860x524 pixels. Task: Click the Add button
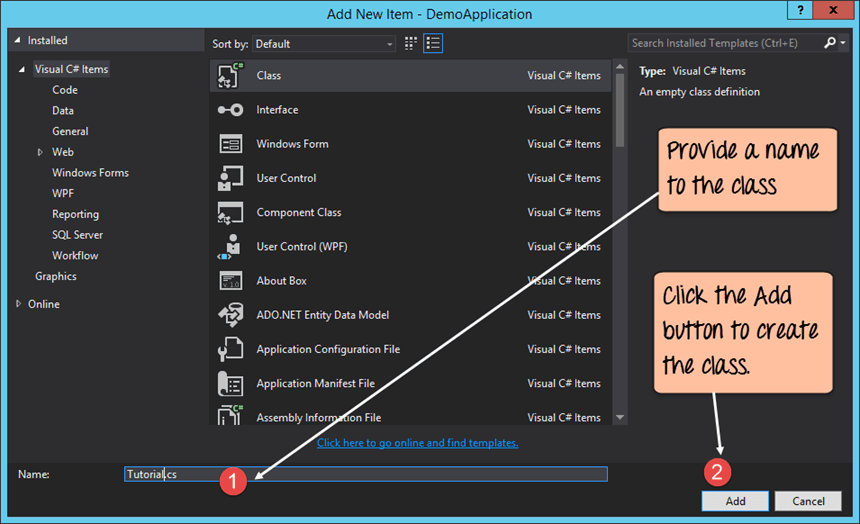[x=735, y=501]
